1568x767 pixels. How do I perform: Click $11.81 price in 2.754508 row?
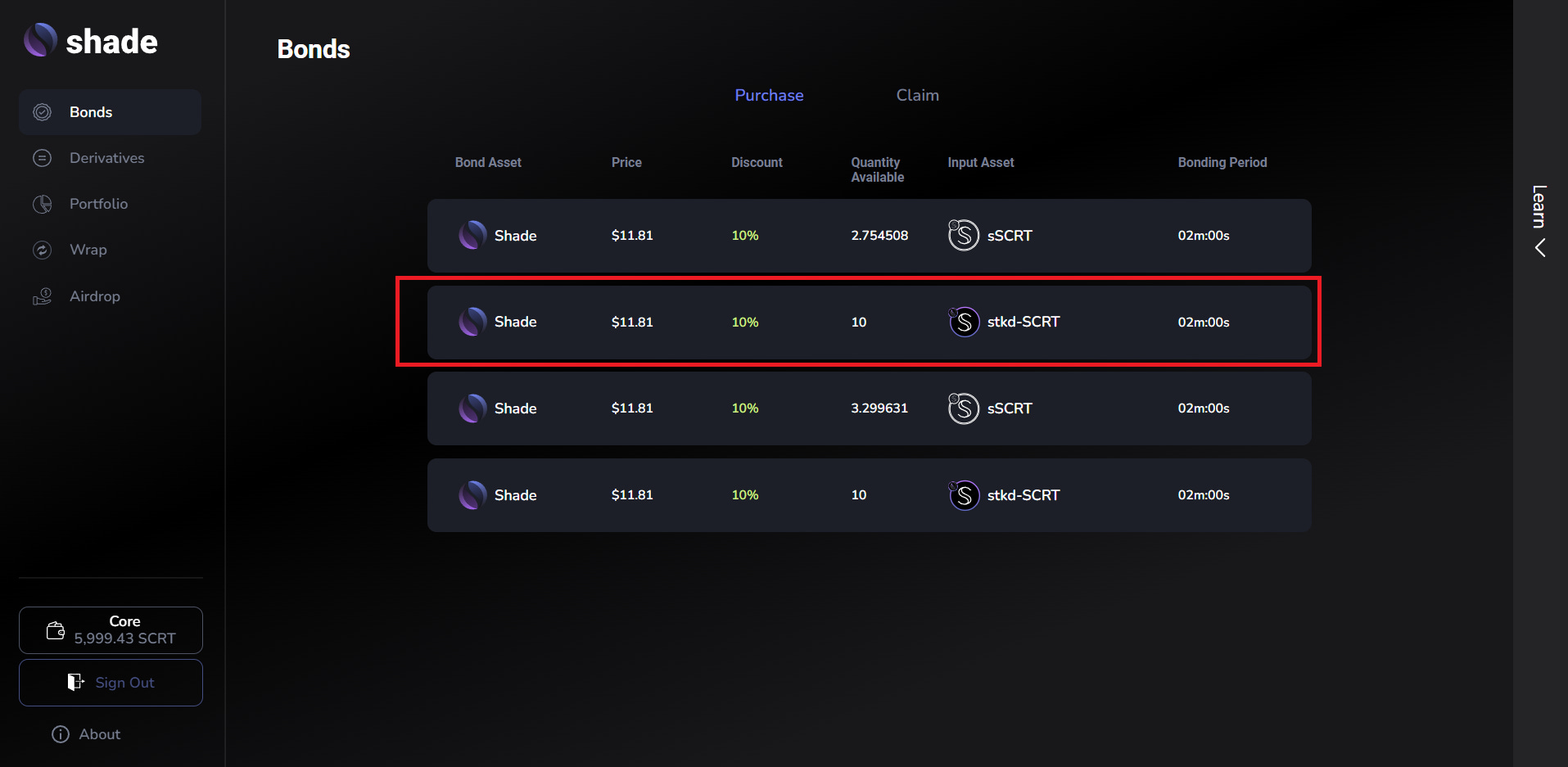coord(632,235)
